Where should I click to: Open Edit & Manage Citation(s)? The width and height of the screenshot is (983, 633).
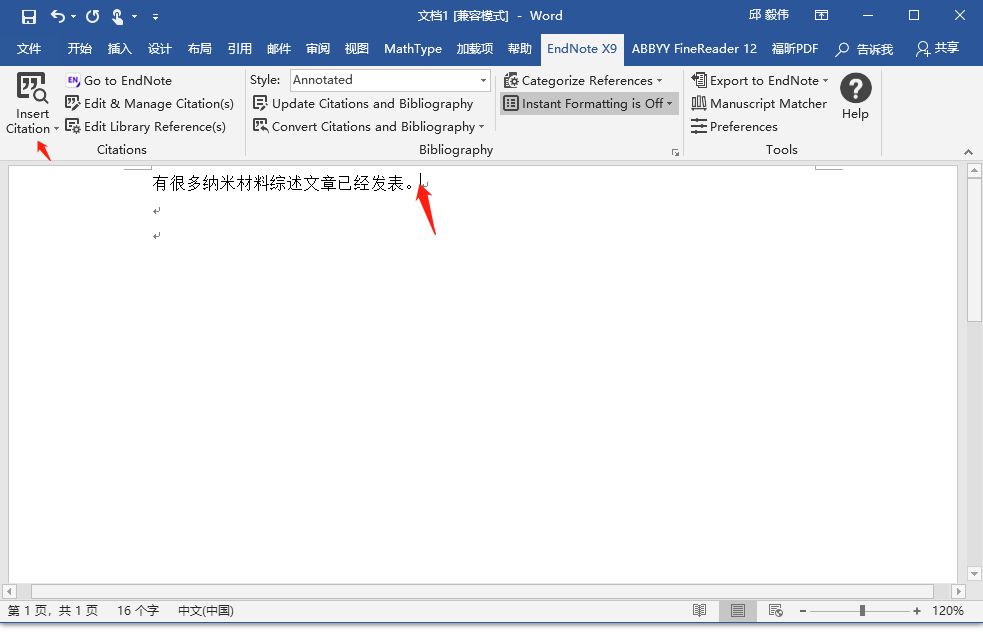coord(149,103)
